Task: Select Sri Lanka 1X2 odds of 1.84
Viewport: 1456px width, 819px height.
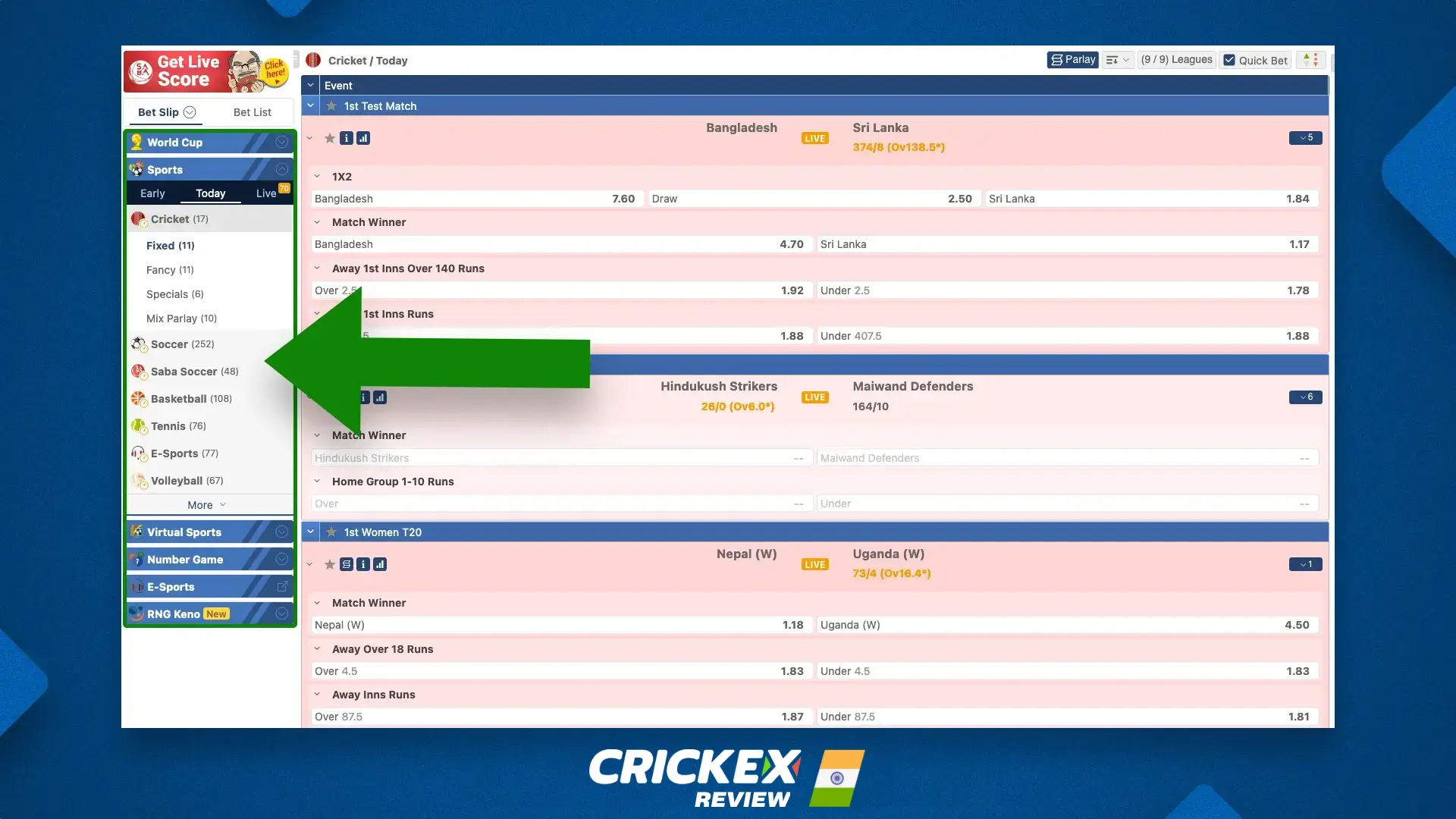Action: [1151, 199]
